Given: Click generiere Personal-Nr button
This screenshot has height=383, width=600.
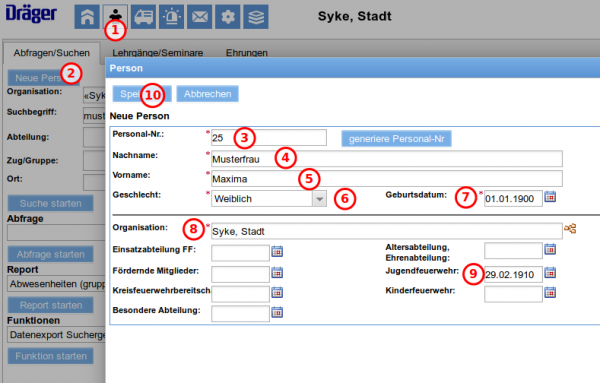Looking at the screenshot, I should [396, 139].
